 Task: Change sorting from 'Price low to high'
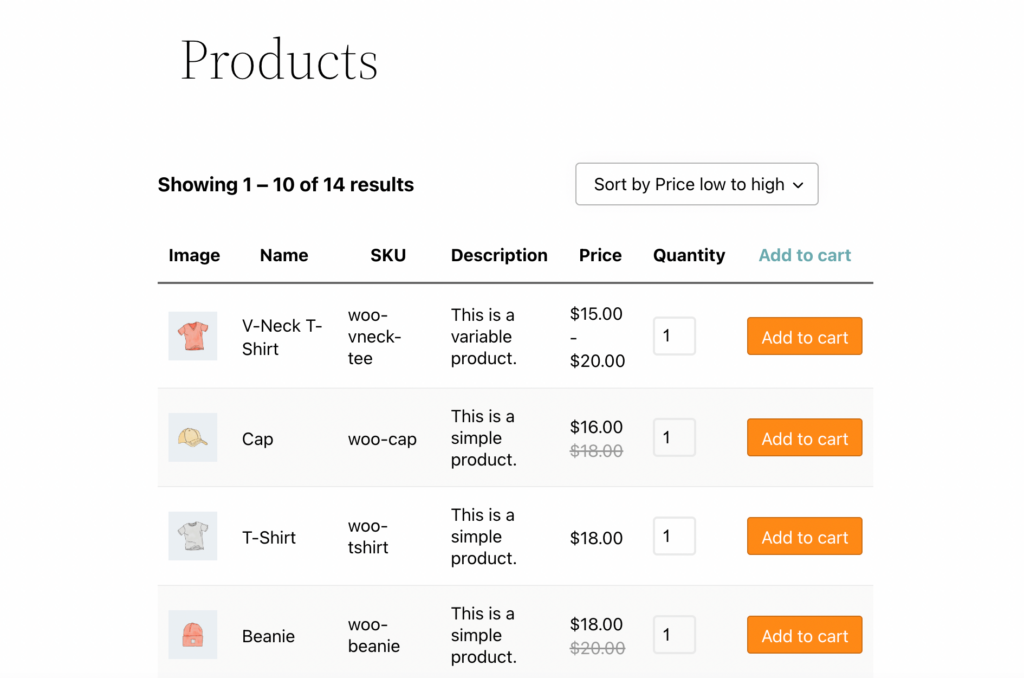(x=696, y=184)
